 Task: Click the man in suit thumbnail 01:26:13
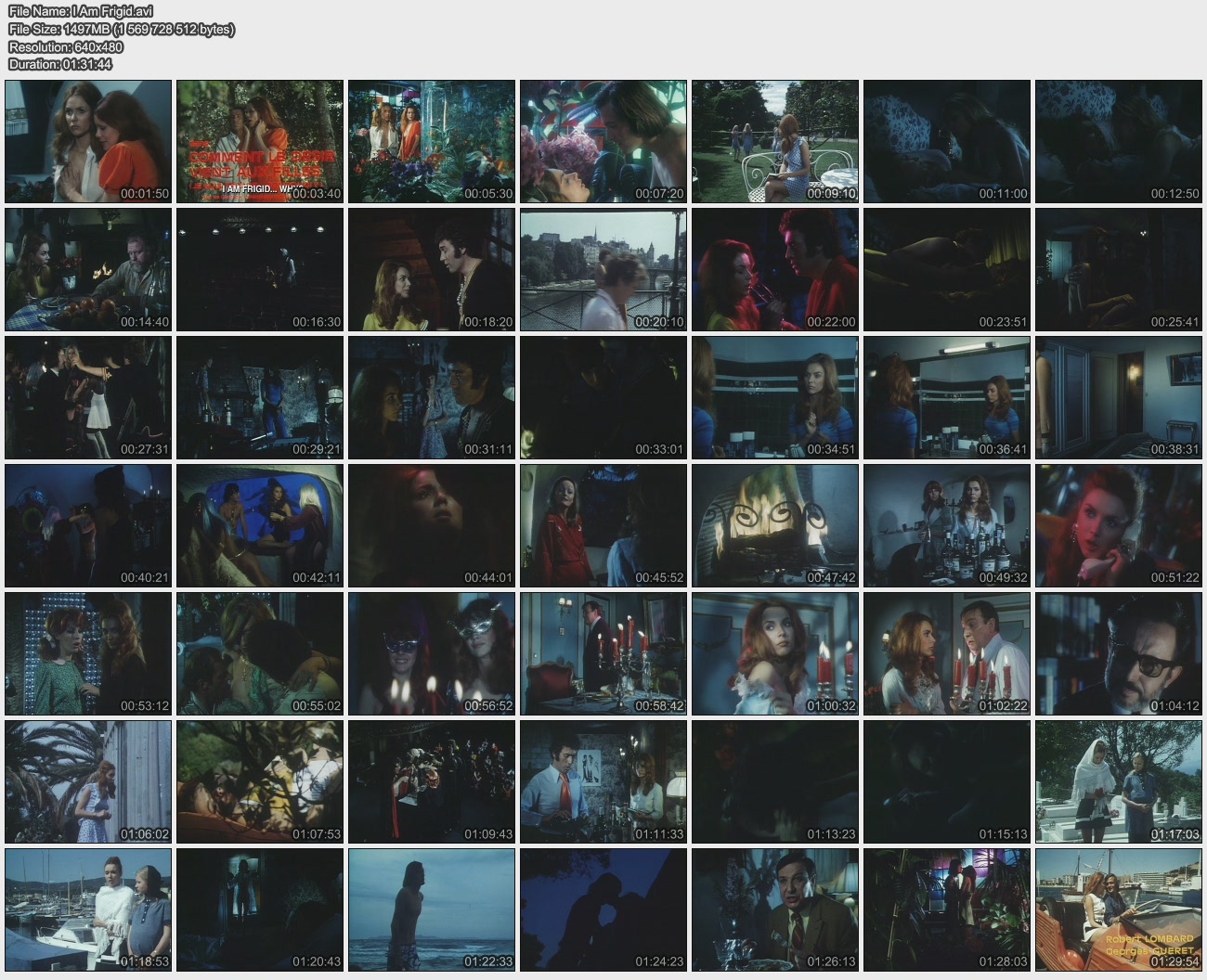(775, 909)
